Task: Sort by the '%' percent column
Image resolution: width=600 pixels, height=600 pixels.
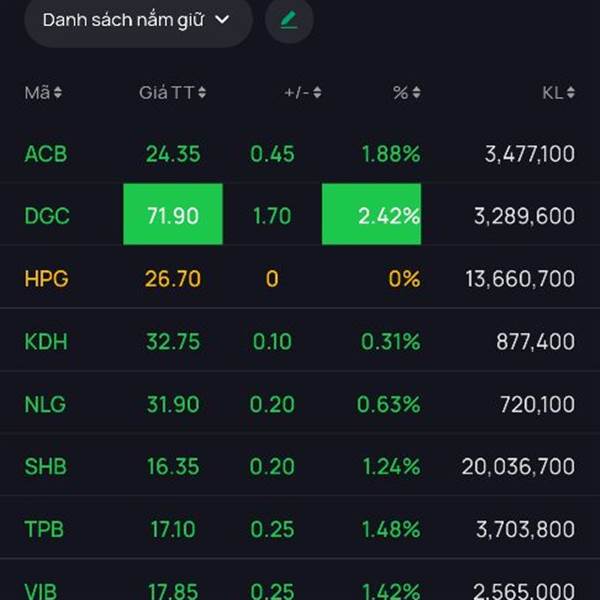Action: point(406,93)
